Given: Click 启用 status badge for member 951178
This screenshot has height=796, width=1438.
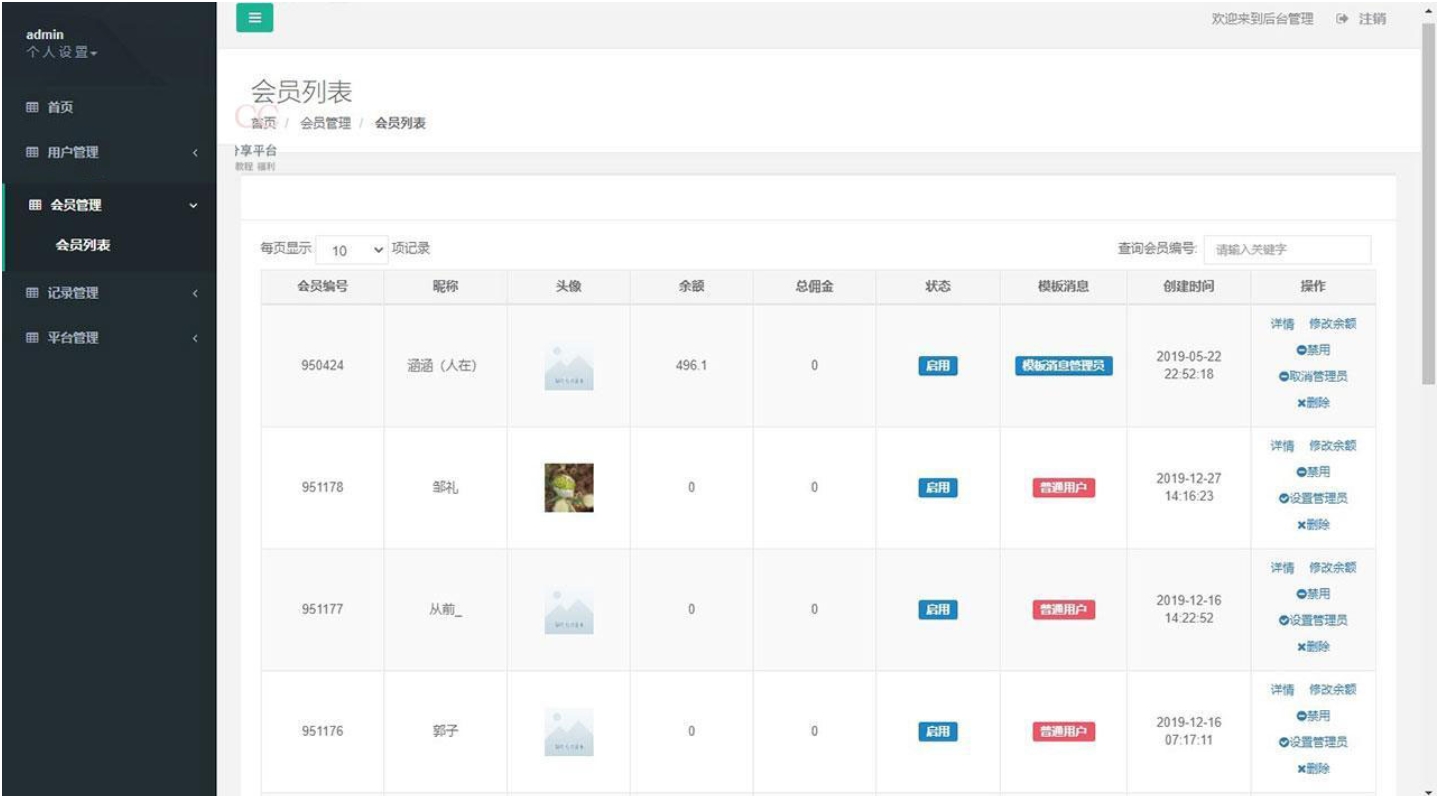Looking at the screenshot, I should tap(938, 488).
